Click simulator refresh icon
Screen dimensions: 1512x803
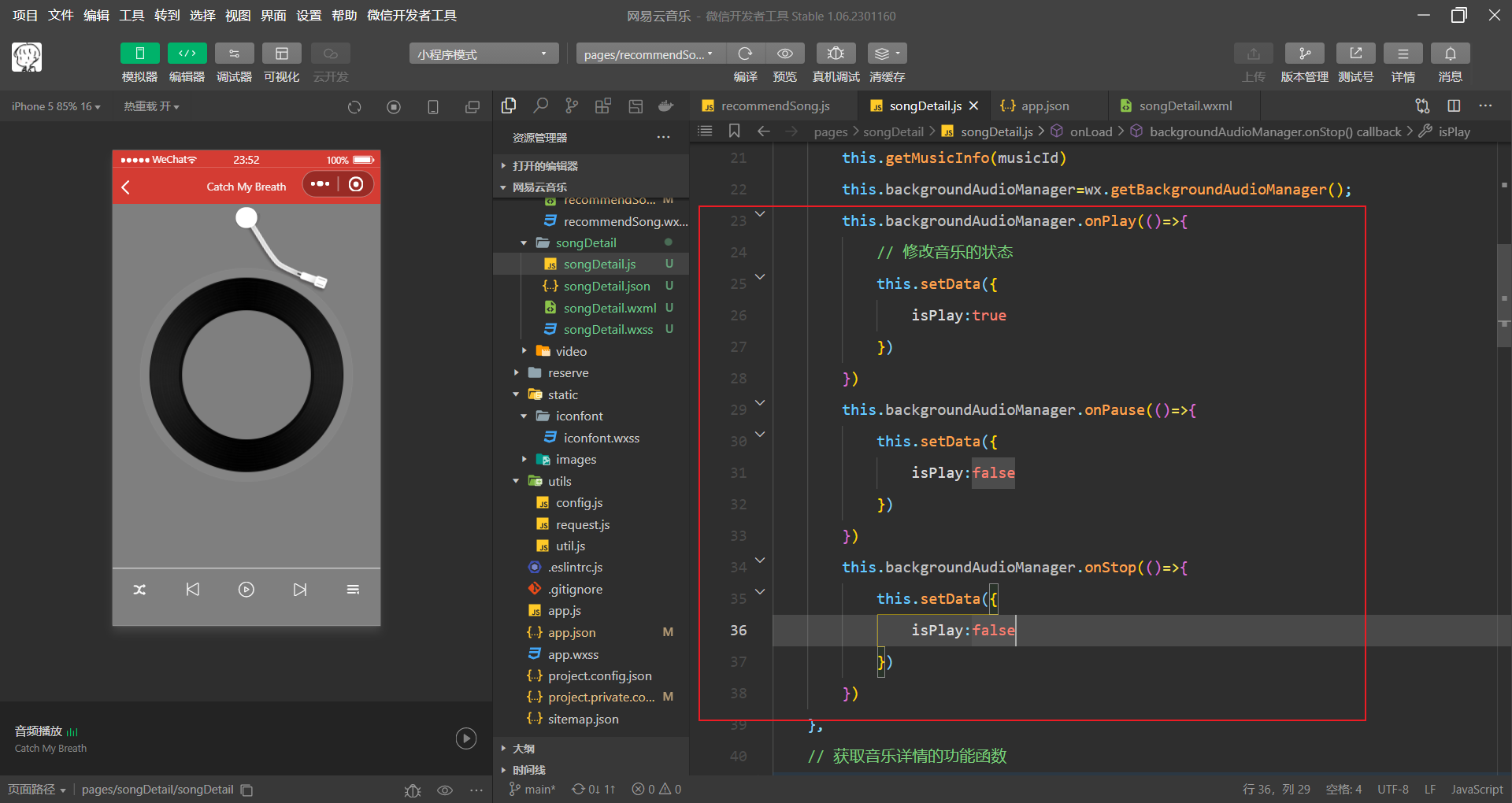[354, 107]
